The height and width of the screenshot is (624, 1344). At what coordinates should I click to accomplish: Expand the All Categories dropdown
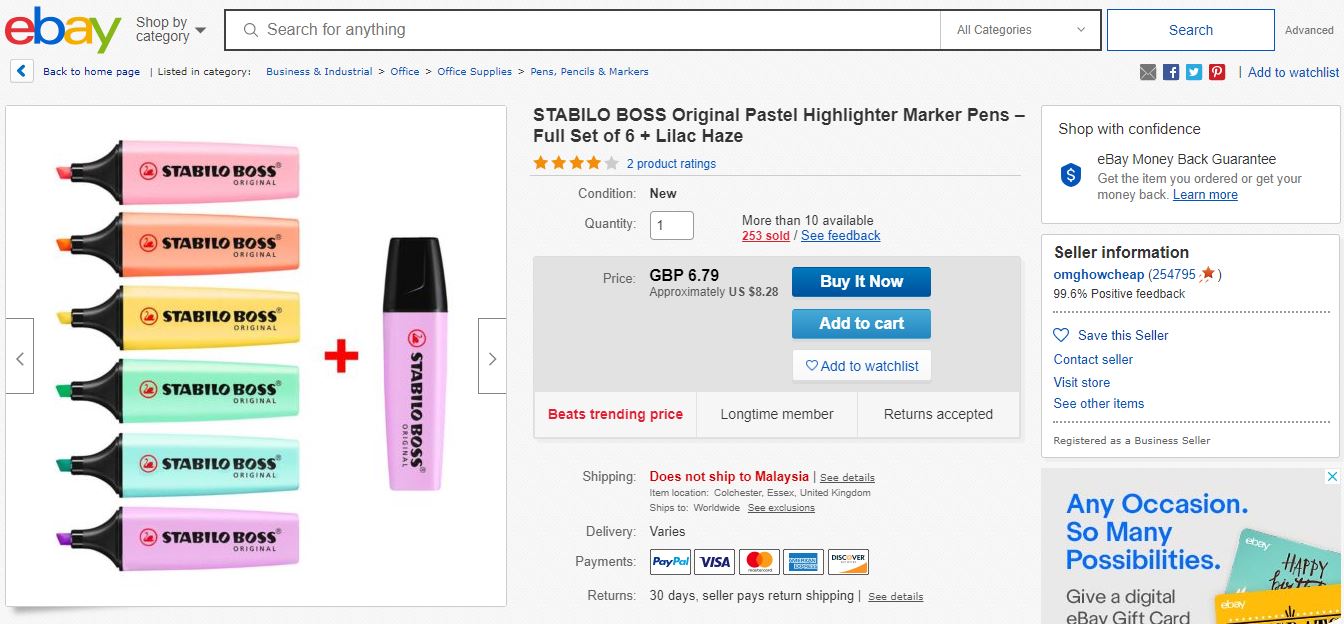tap(1020, 30)
